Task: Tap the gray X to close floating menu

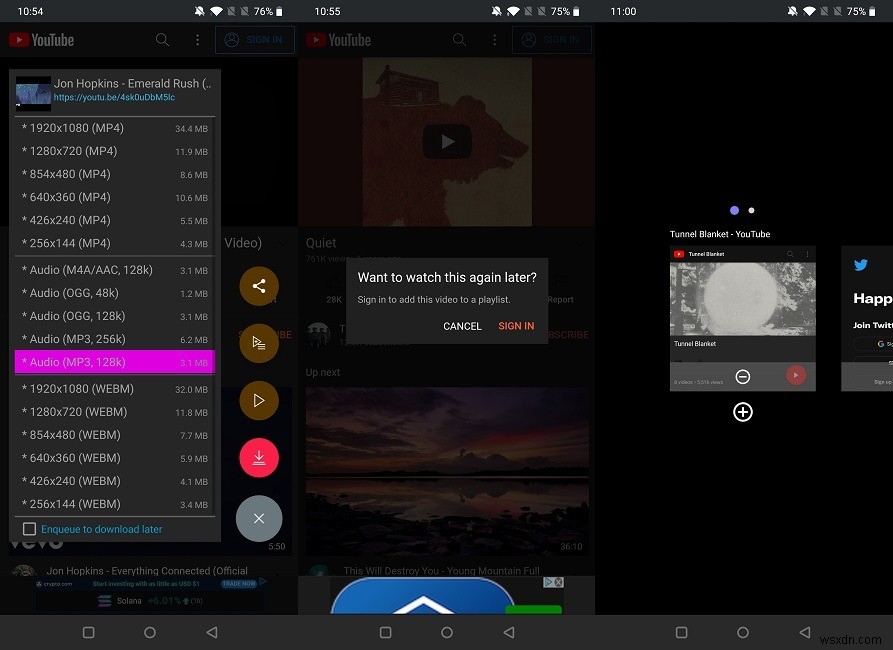Action: [x=259, y=519]
